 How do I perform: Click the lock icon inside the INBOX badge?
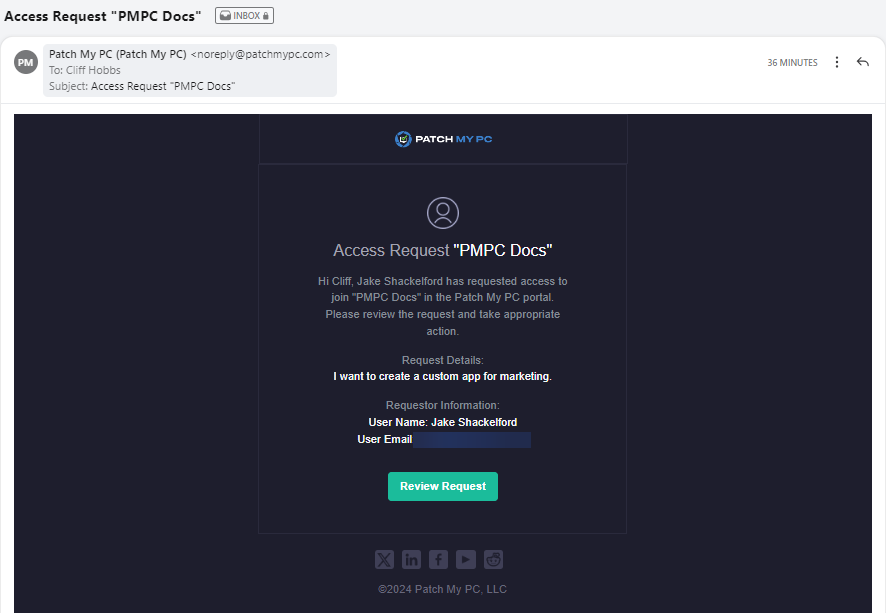click(265, 15)
